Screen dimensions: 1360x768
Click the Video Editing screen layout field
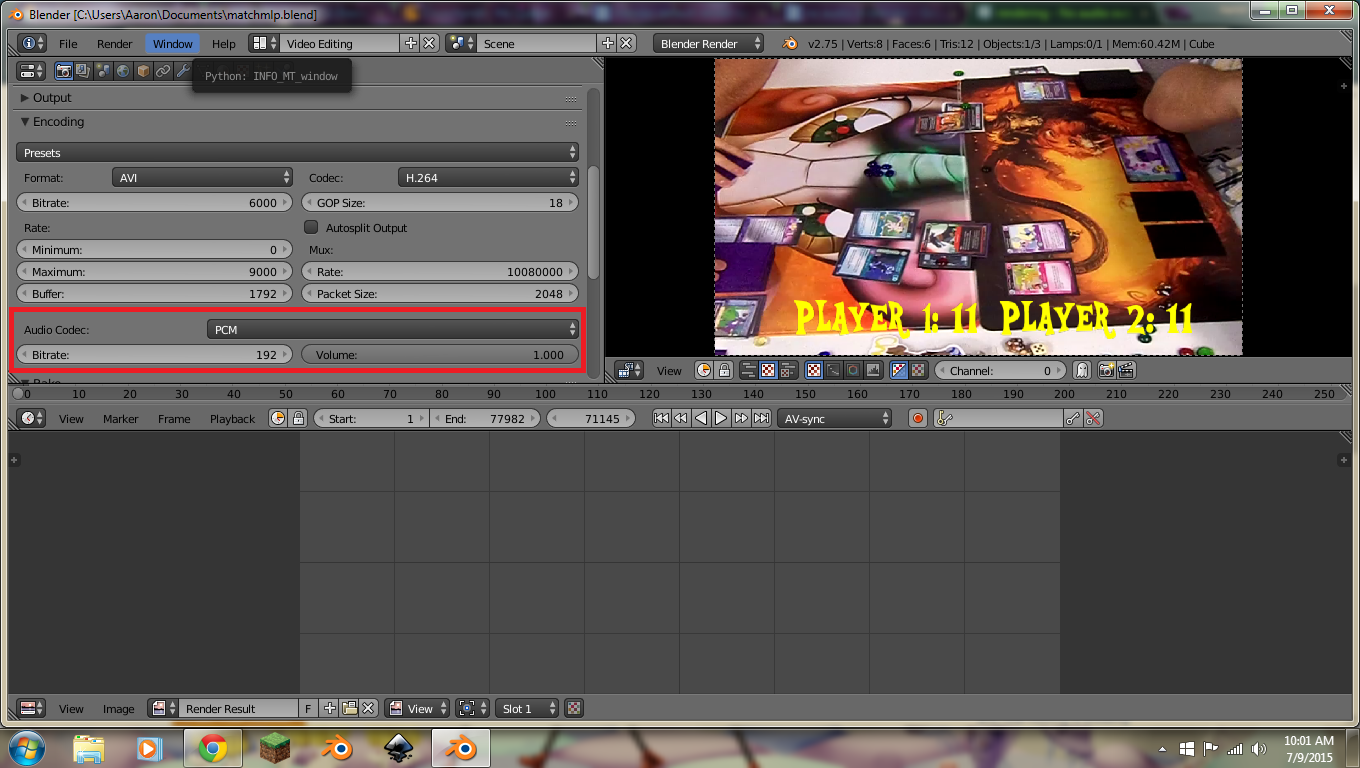339,43
